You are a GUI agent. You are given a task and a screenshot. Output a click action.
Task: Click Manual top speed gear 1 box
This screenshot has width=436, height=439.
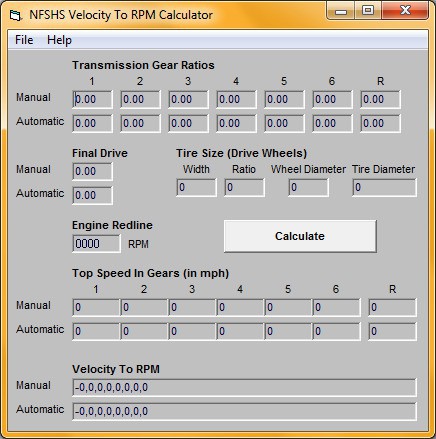(x=96, y=307)
